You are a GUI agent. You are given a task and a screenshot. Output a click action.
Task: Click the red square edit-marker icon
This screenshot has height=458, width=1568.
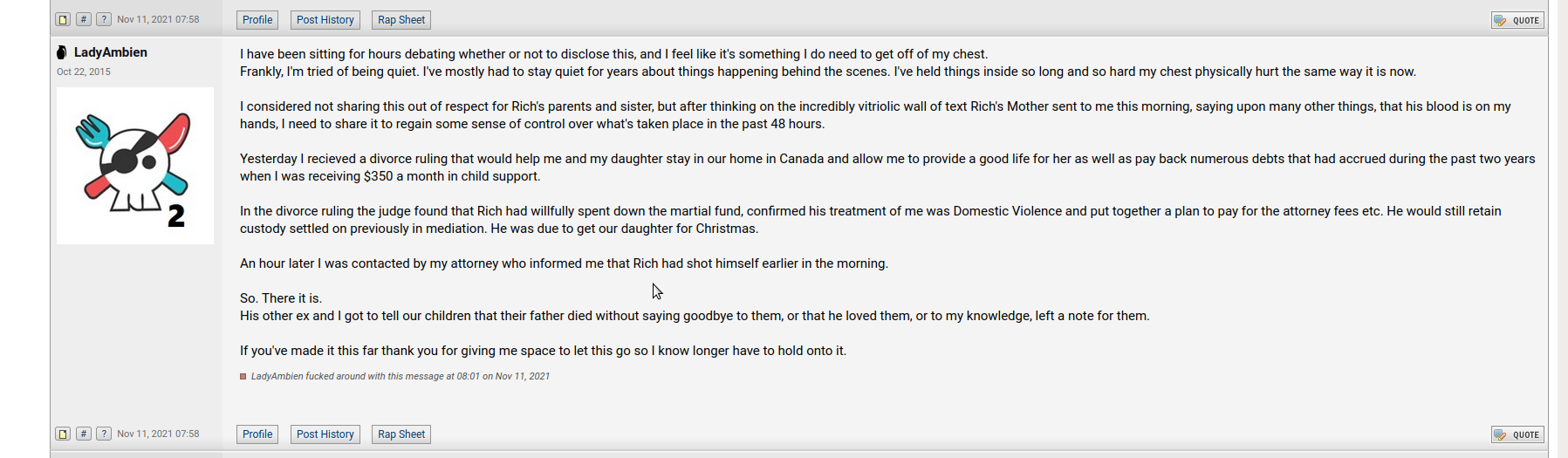tap(243, 377)
